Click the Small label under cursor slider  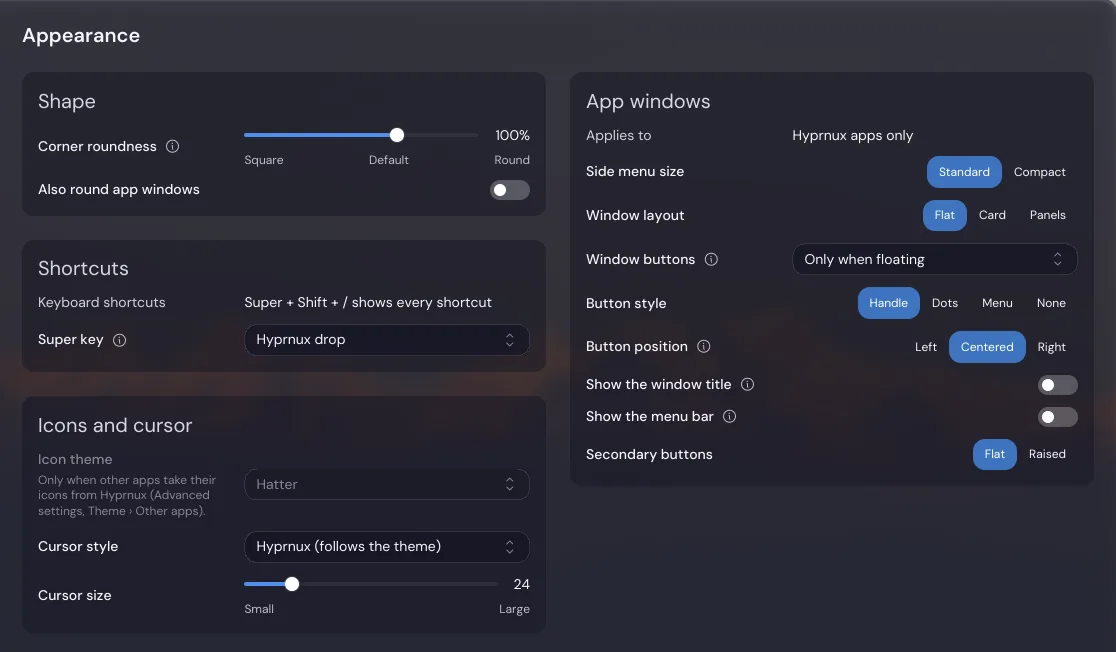coord(259,609)
